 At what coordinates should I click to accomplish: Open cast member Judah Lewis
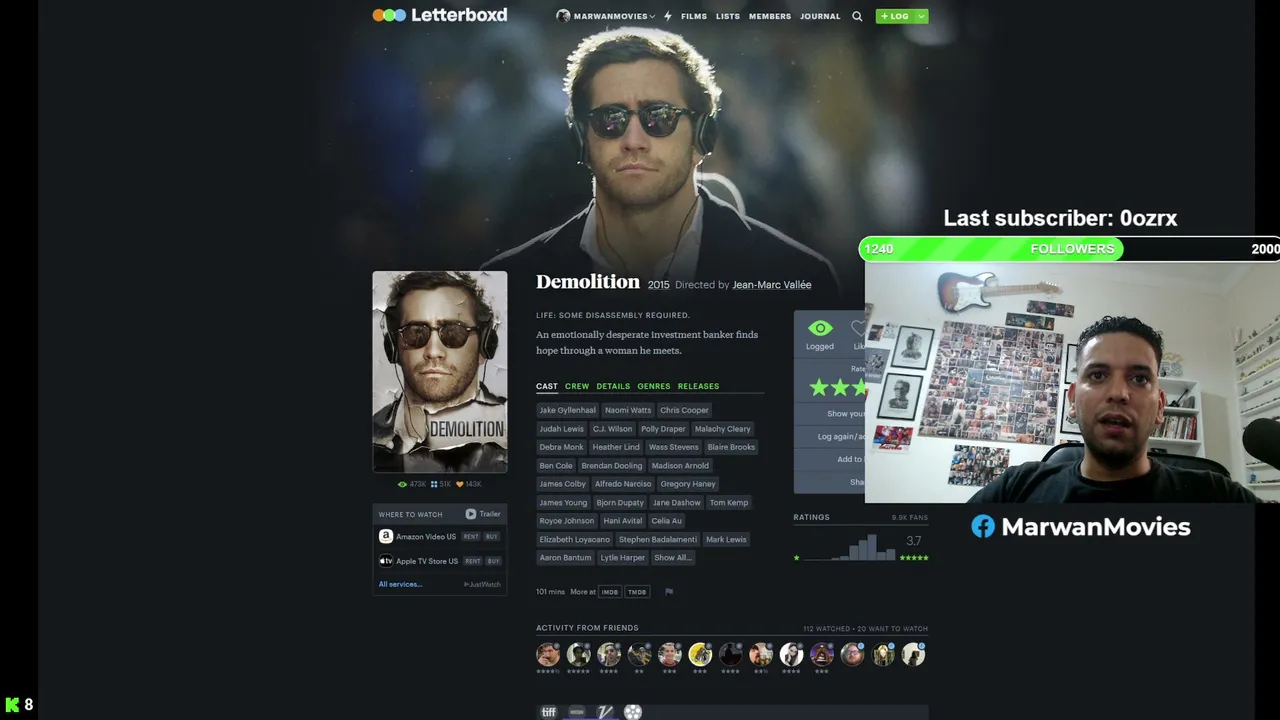561,429
